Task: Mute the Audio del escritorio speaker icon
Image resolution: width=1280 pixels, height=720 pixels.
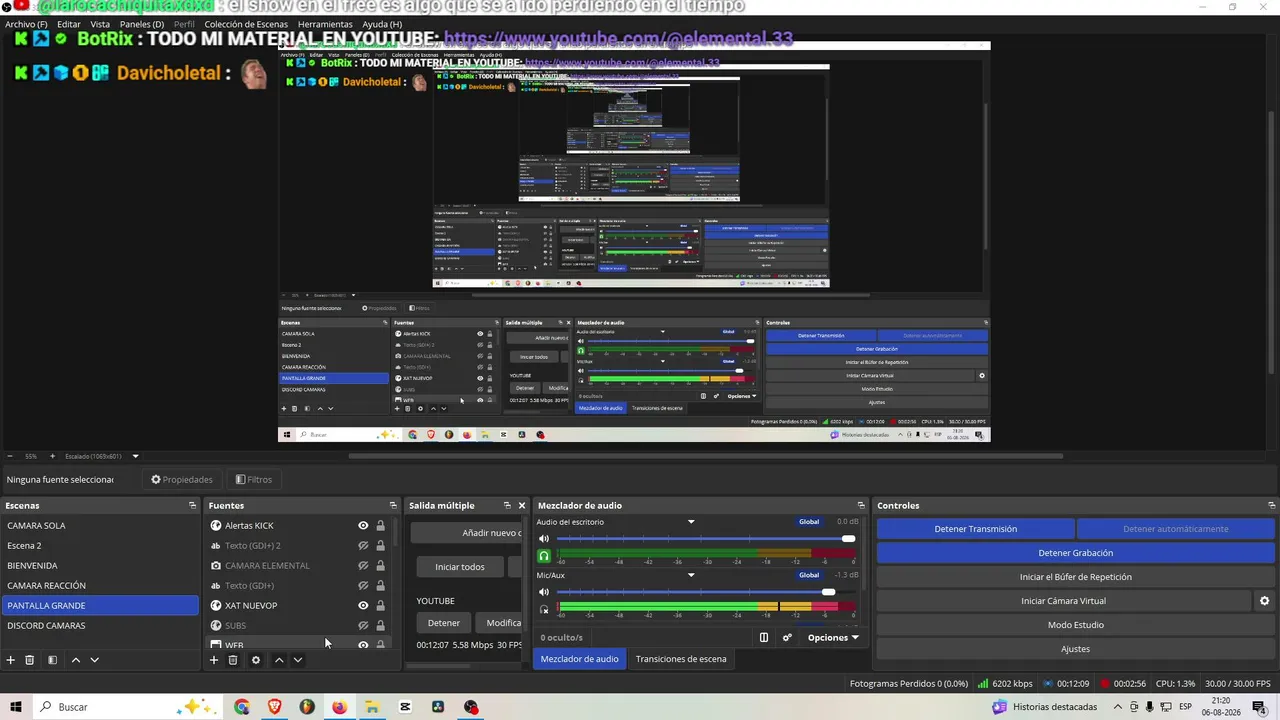Action: (544, 539)
